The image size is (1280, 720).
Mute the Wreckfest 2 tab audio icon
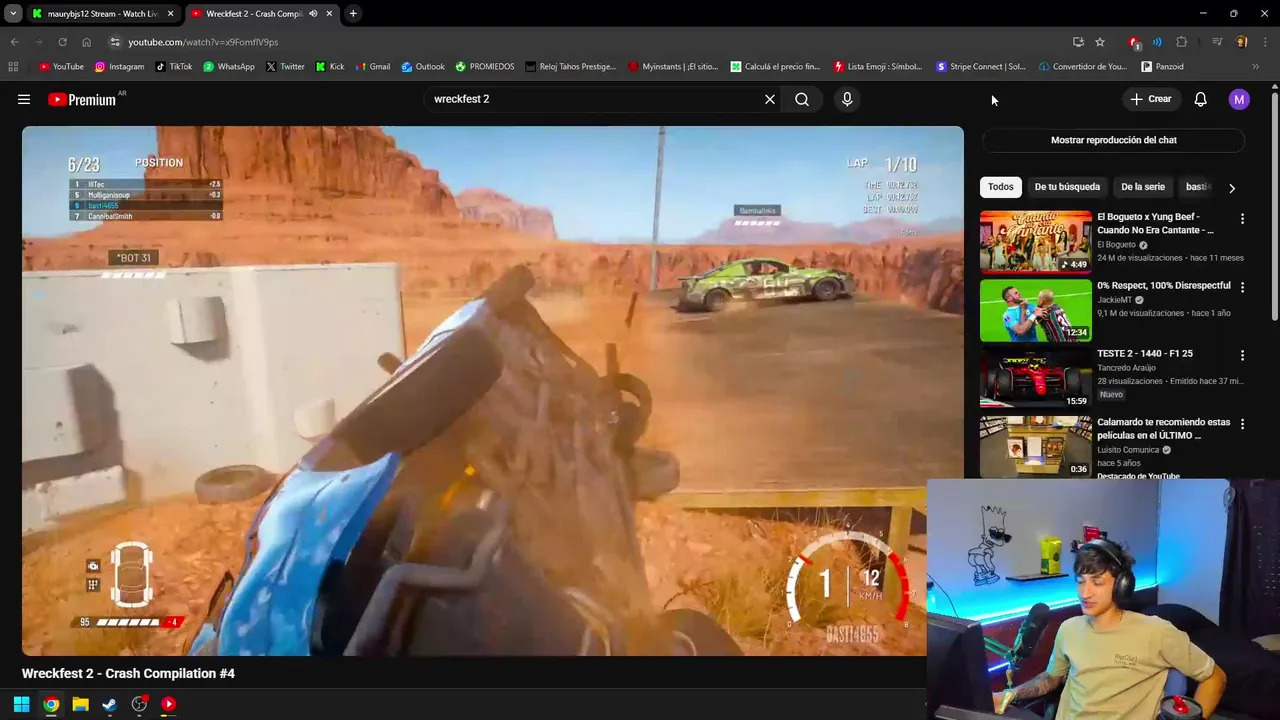click(x=313, y=14)
